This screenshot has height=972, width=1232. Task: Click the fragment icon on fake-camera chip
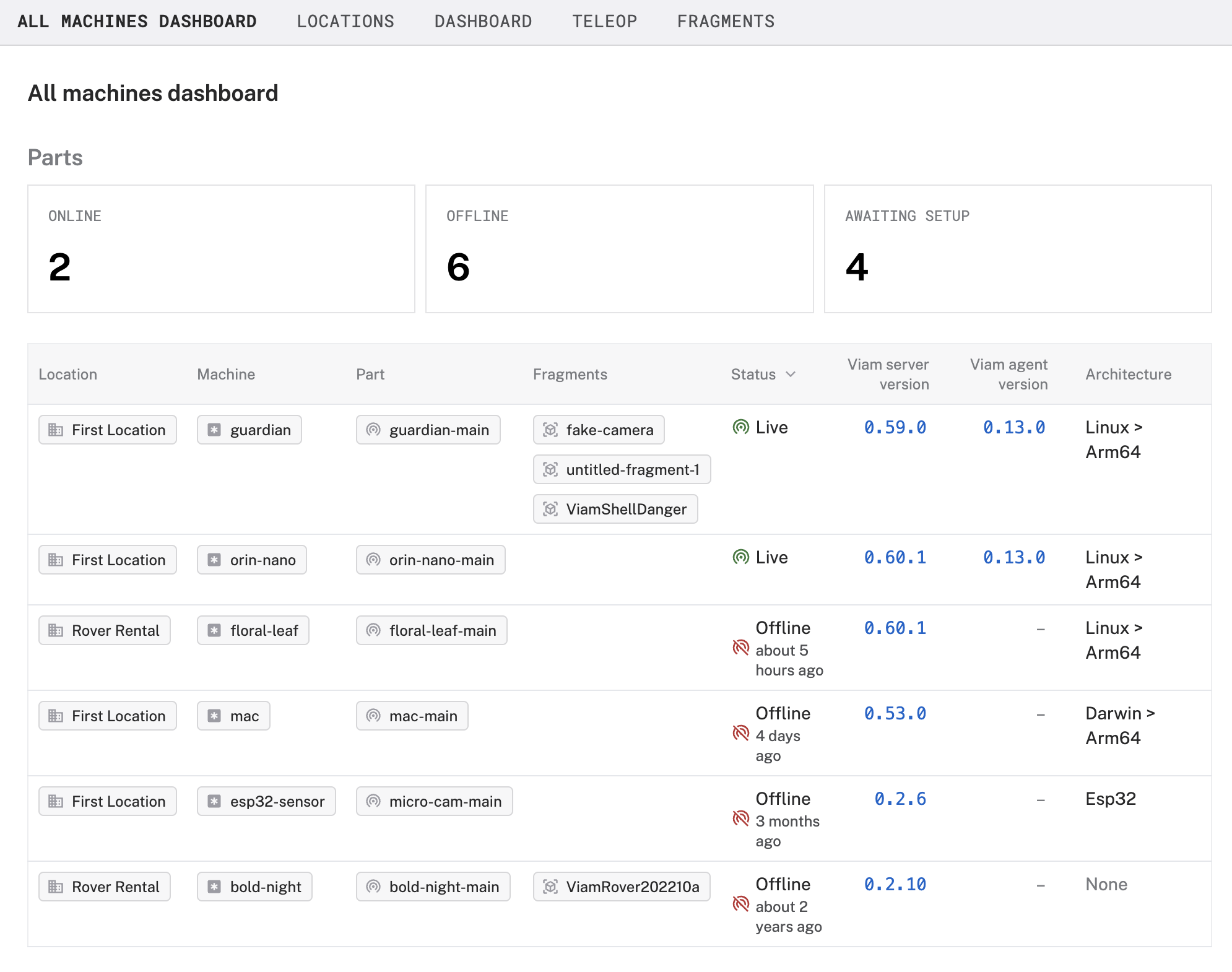[x=550, y=430]
